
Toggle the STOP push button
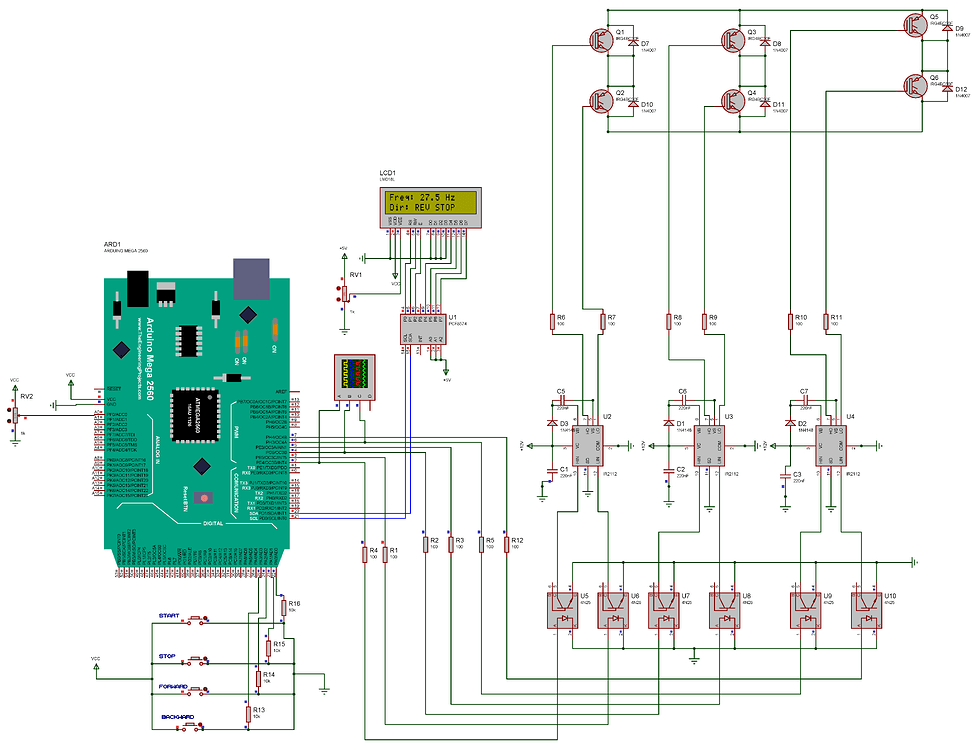196,660
